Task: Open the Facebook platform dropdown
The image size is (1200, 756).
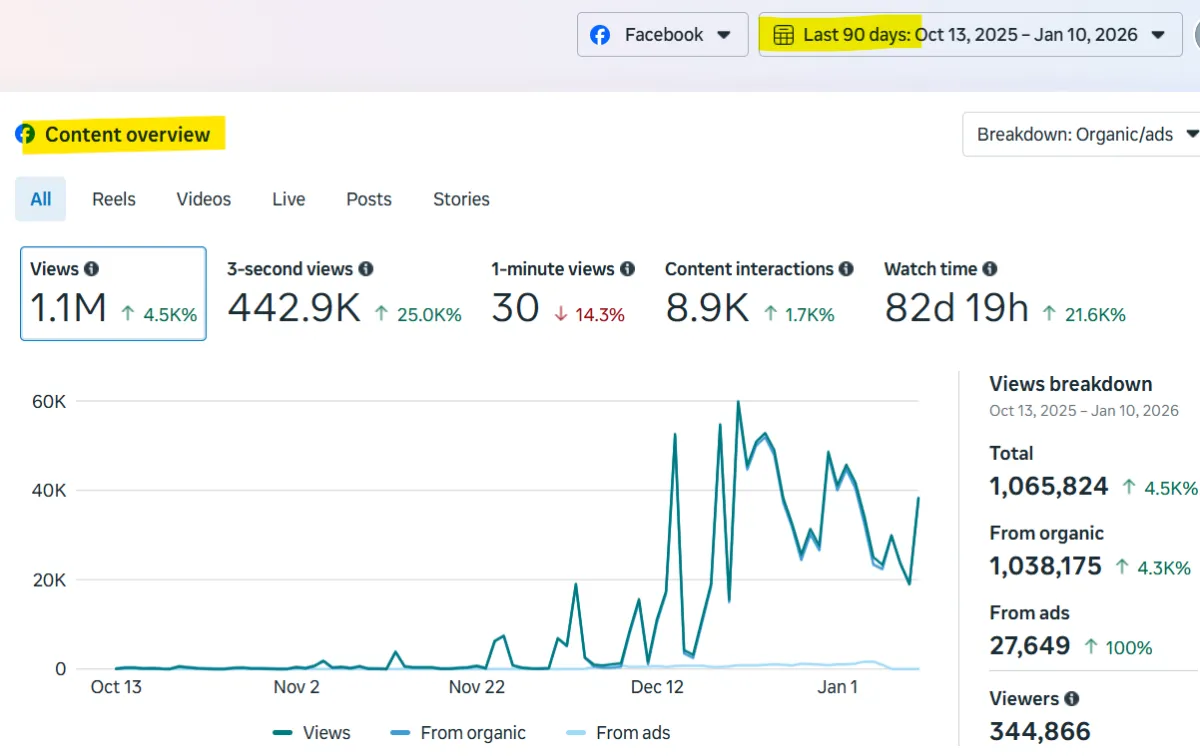Action: [662, 35]
